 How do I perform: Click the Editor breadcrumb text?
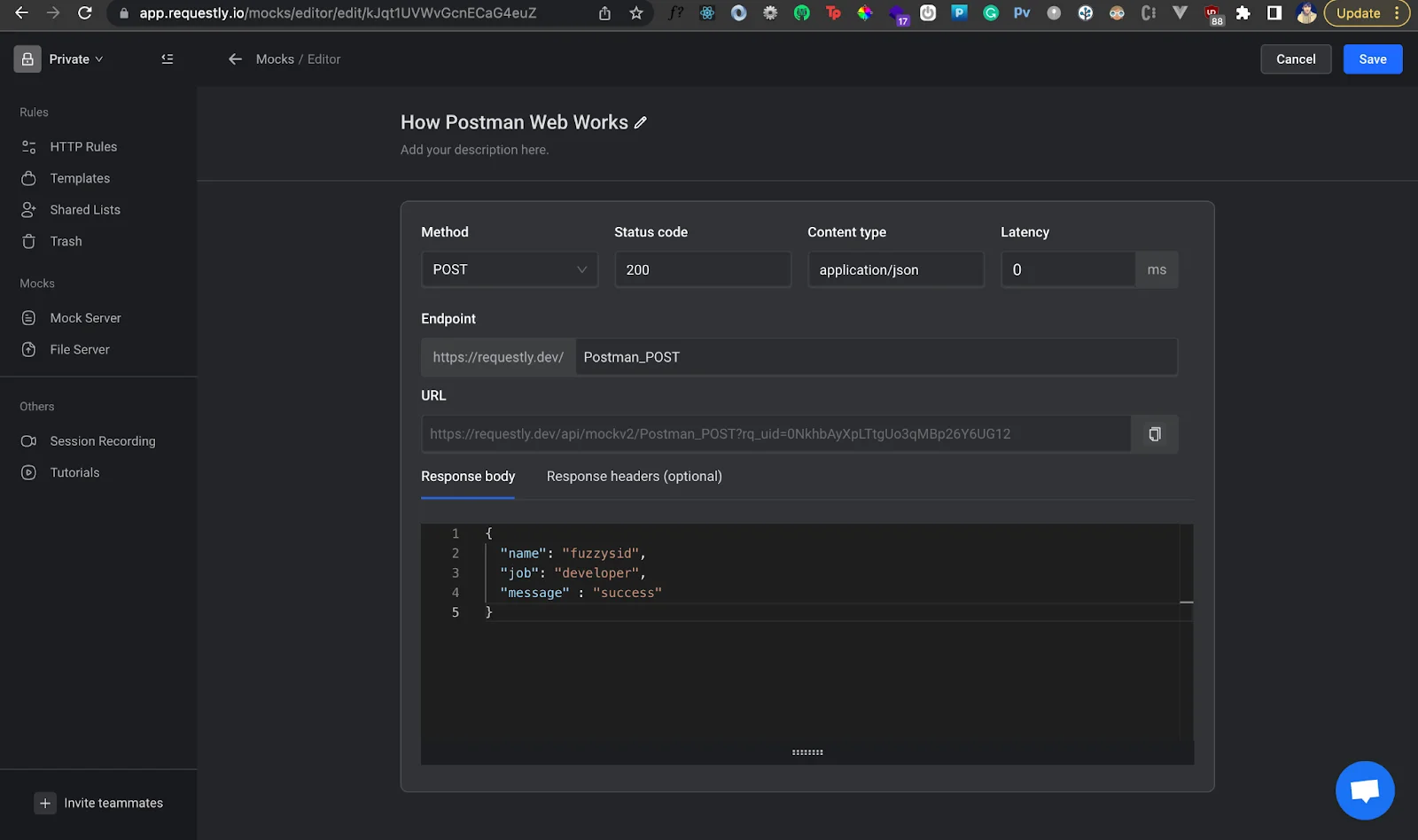click(323, 59)
